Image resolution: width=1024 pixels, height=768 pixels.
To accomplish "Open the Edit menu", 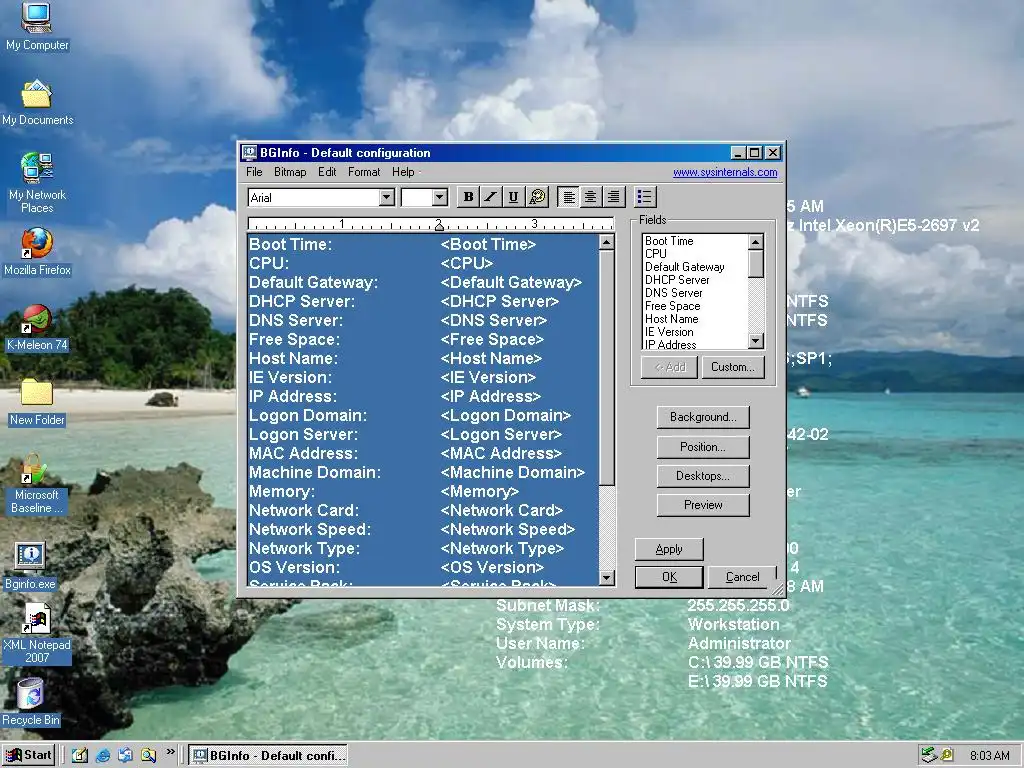I will click(x=327, y=172).
